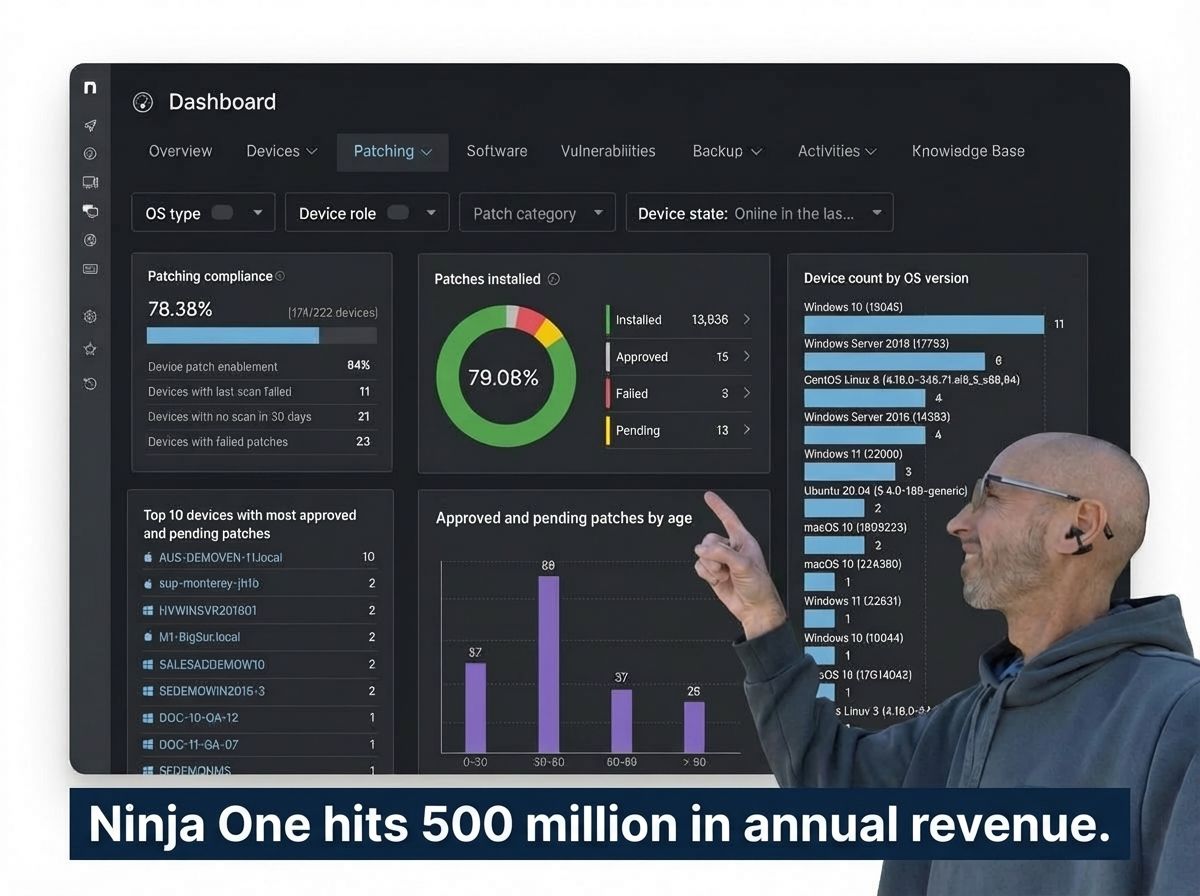Viewport: 1200px width, 896px height.
Task: Click the Windows 10 (19045) bar
Action: coord(924,324)
